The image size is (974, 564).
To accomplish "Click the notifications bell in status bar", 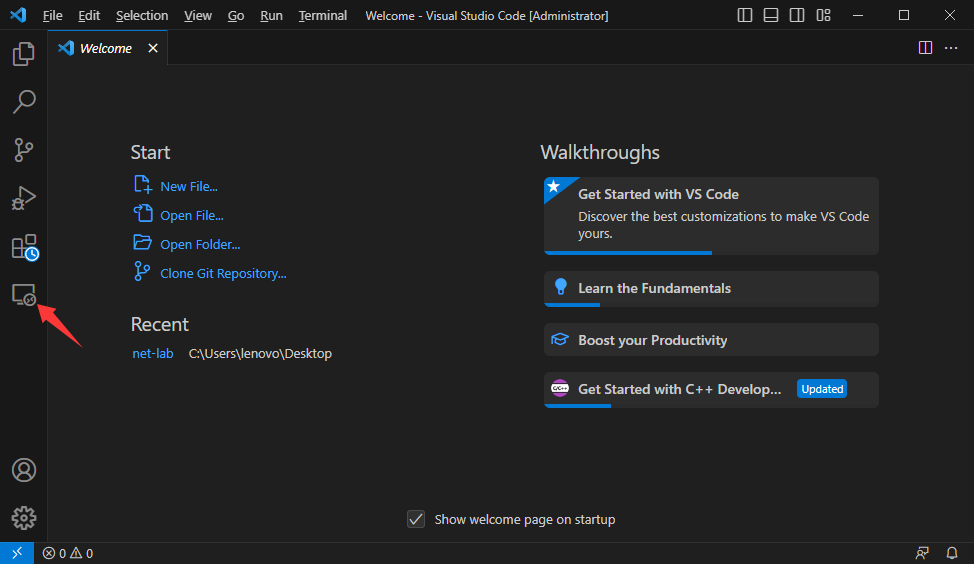I will 952,553.
